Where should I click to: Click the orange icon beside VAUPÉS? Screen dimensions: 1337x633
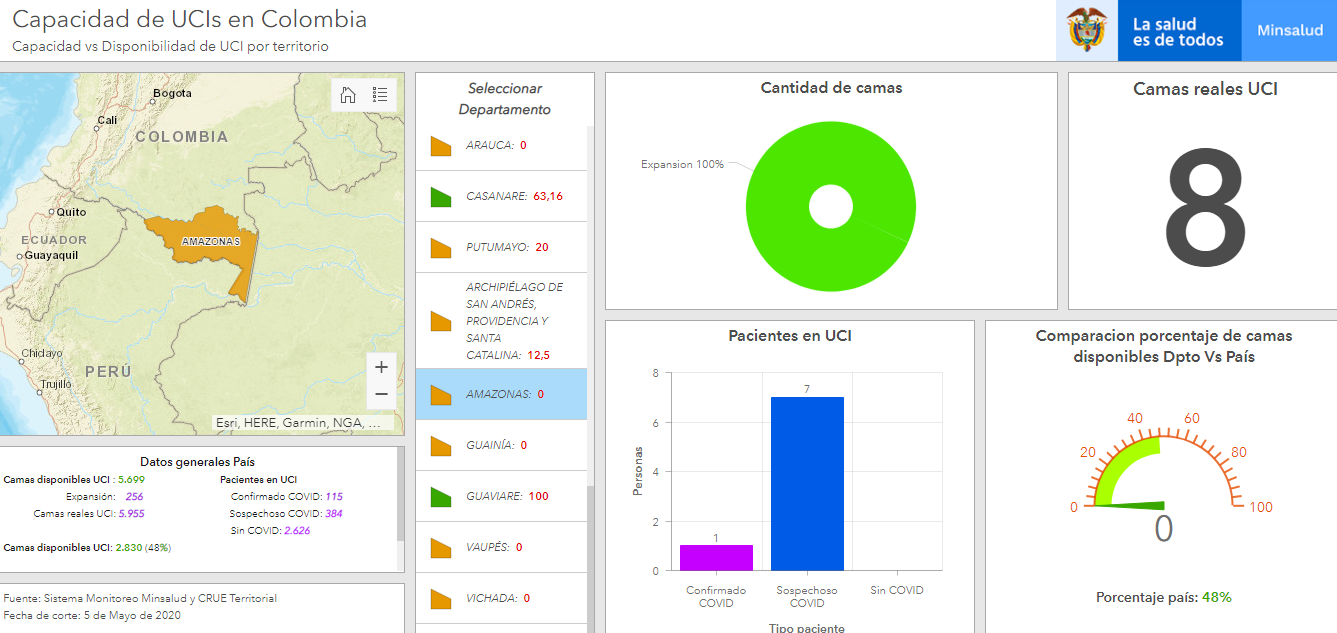pos(441,548)
